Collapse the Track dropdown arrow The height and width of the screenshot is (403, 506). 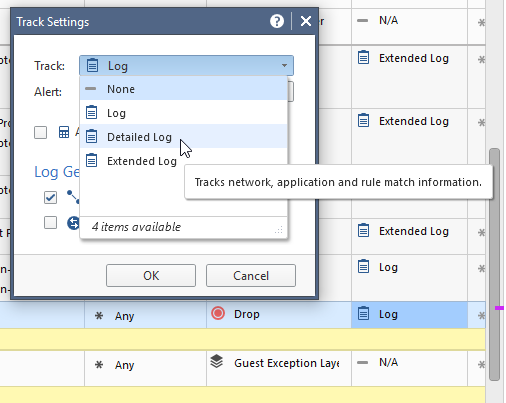(x=284, y=65)
